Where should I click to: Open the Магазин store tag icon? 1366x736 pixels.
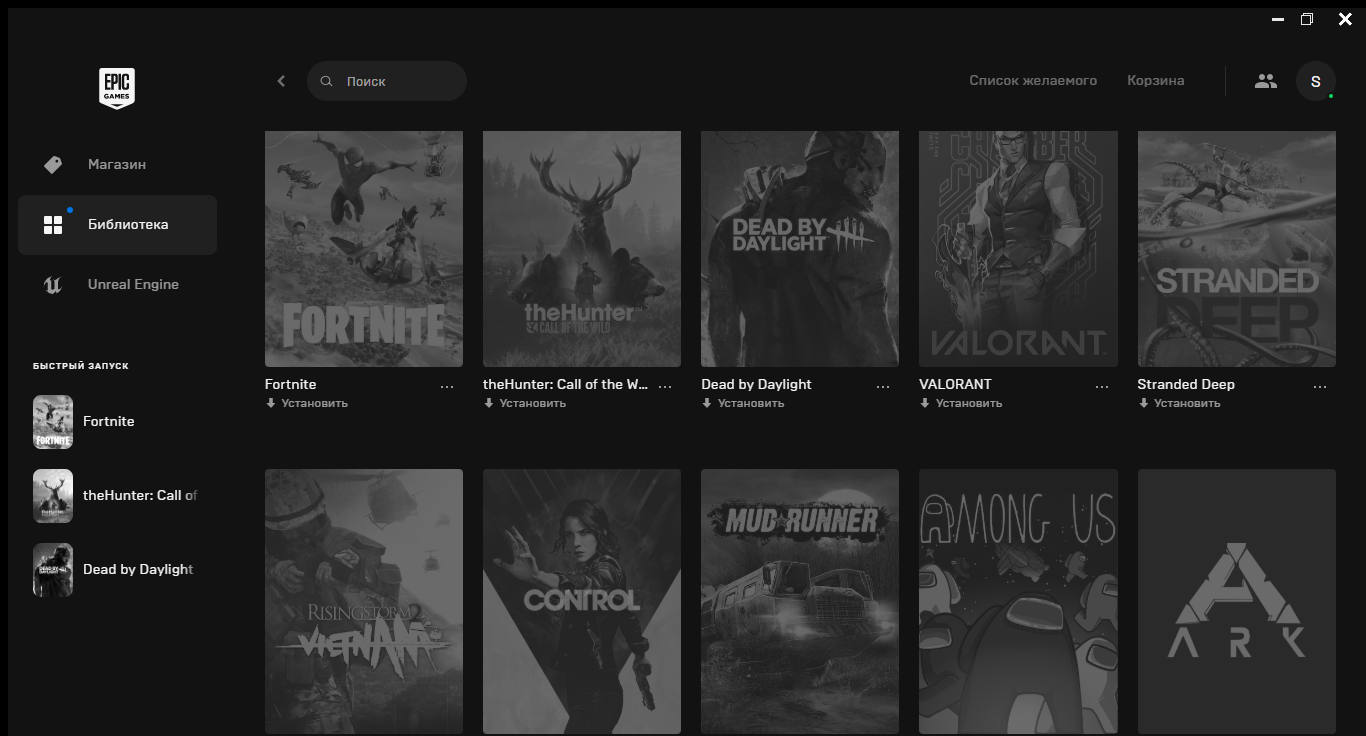pyautogui.click(x=53, y=165)
